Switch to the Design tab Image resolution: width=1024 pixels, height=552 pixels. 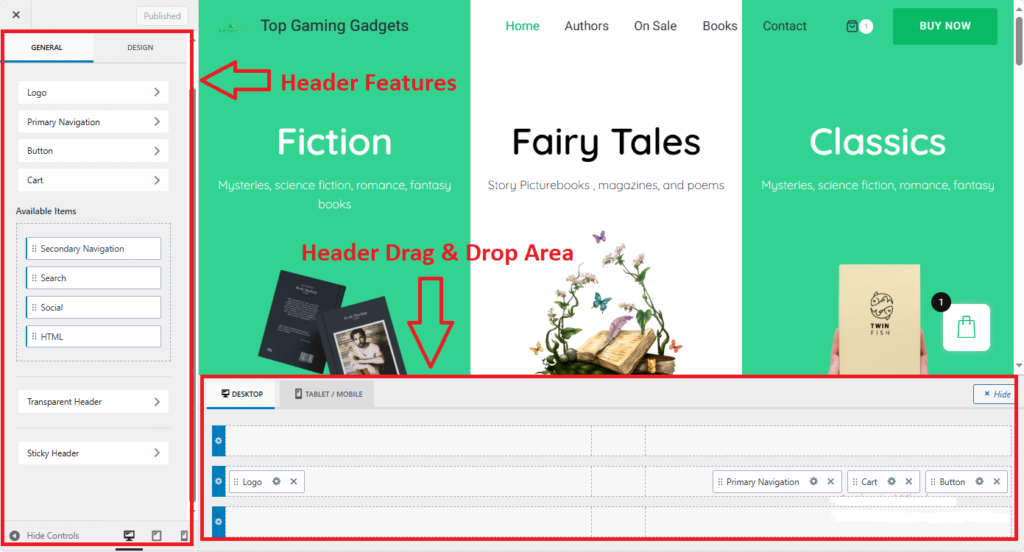(140, 47)
